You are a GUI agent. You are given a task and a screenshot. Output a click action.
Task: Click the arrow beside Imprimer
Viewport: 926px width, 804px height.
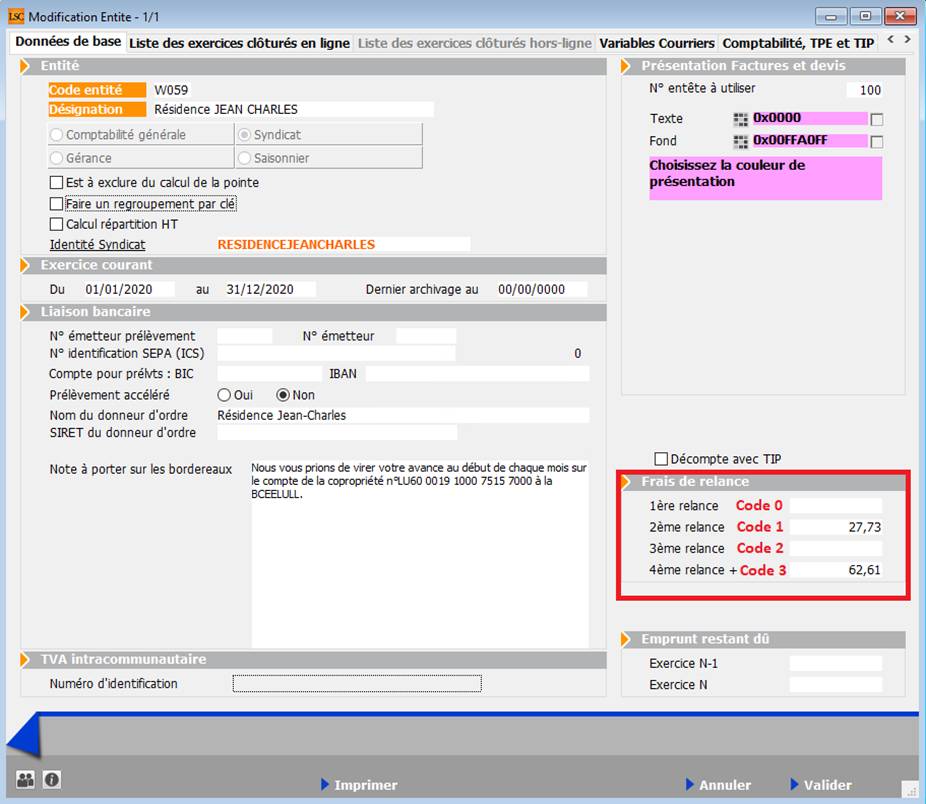point(325,785)
